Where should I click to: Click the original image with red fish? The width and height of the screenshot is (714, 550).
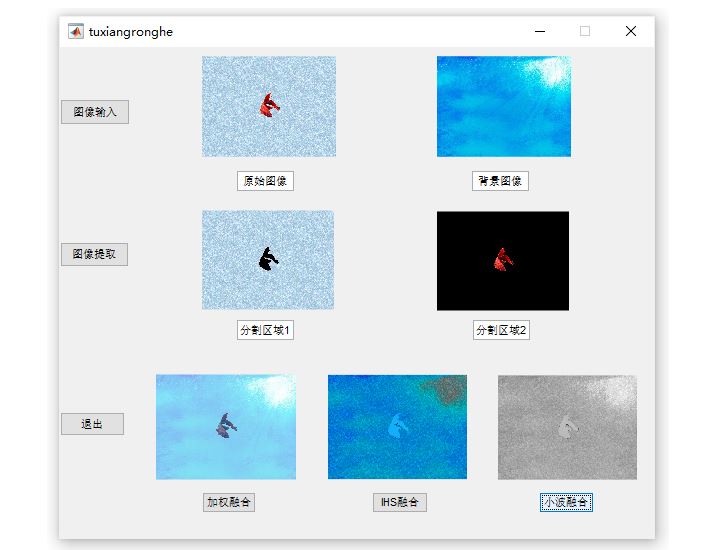point(269,107)
